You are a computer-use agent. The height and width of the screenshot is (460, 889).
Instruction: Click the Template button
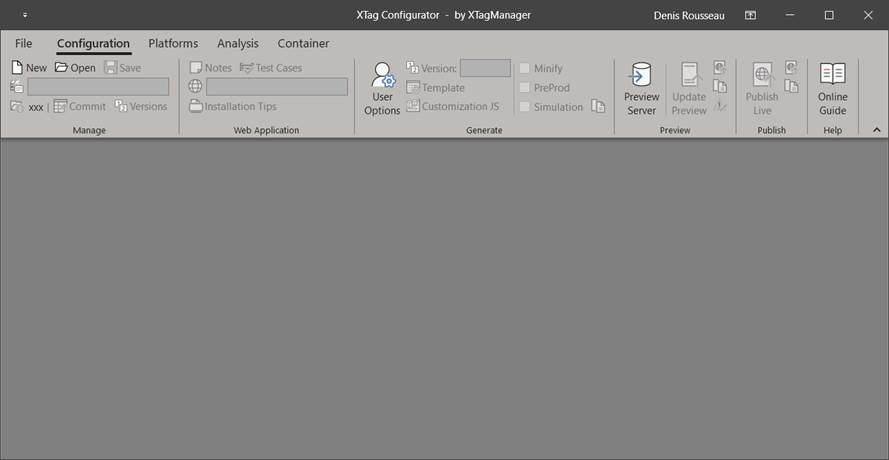(435, 88)
